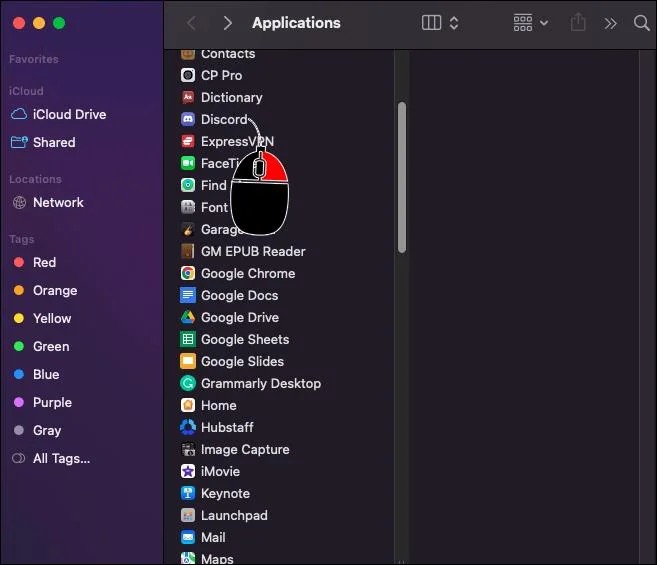Expand the group-by grid dropdown
Screen dimensions: 657x565
(x=530, y=23)
